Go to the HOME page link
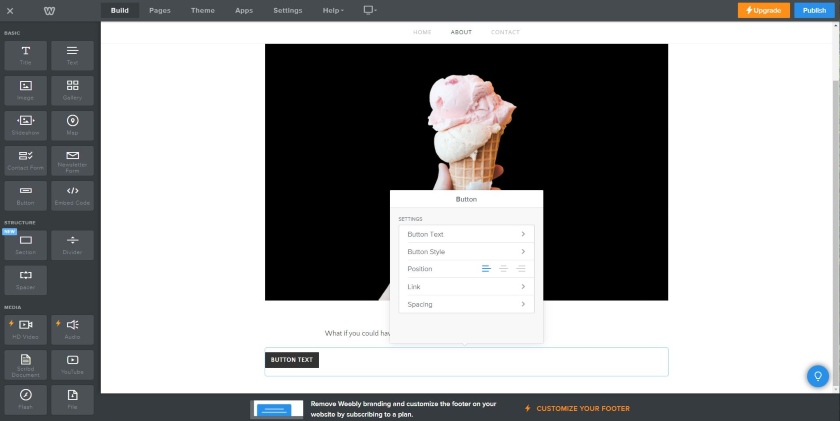The image size is (840, 421). [422, 32]
